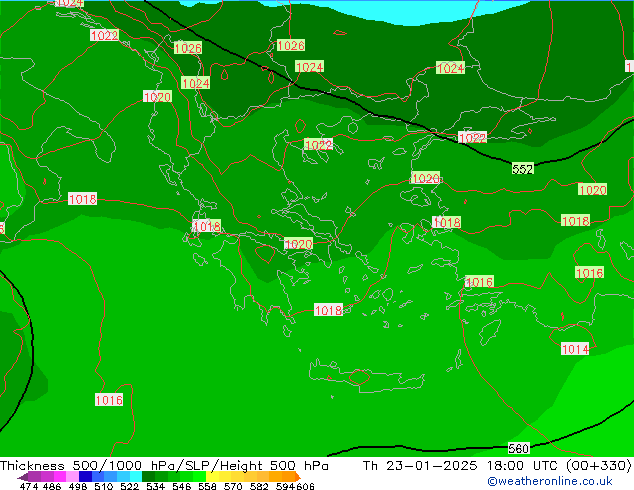This screenshot has height=490, width=634.
Task: Click the 474 value on legend scale
Action: coord(30,486)
